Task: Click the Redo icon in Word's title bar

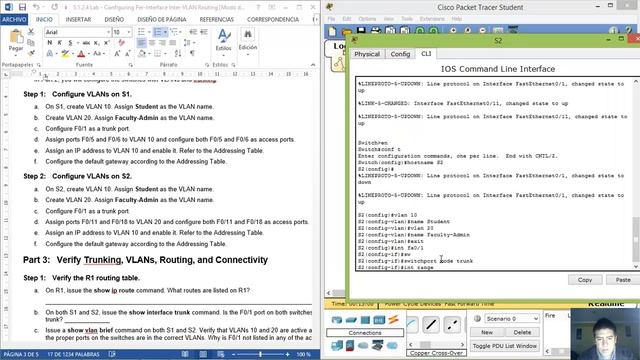Action: 54,7
